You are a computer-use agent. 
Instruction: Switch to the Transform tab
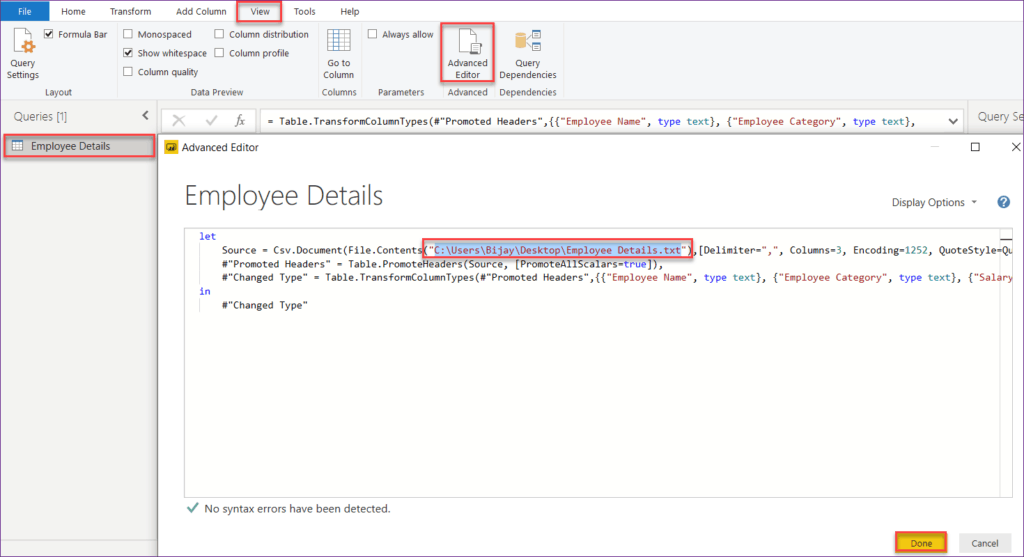pyautogui.click(x=131, y=11)
